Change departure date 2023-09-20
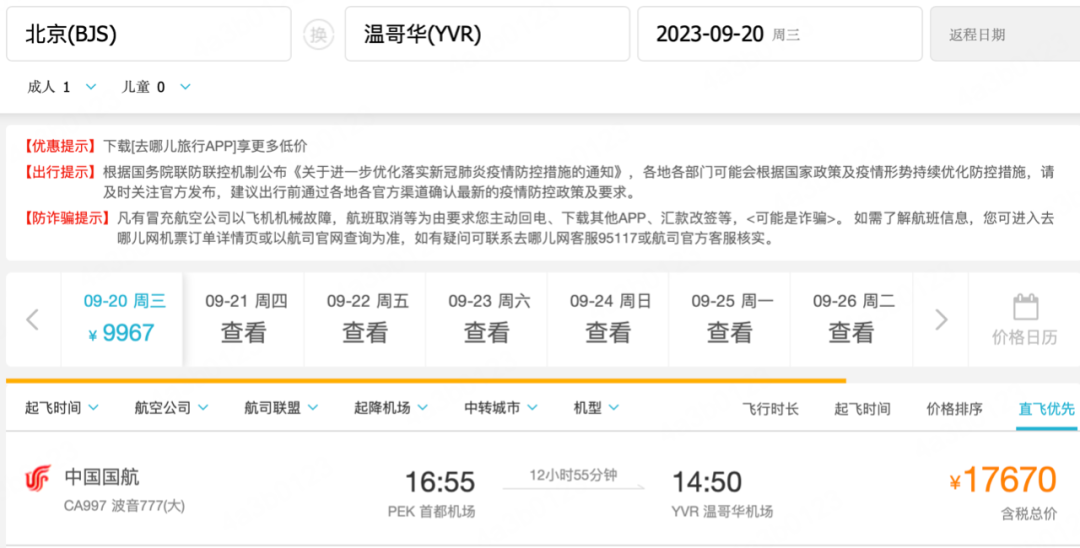1080x548 pixels. (x=780, y=34)
